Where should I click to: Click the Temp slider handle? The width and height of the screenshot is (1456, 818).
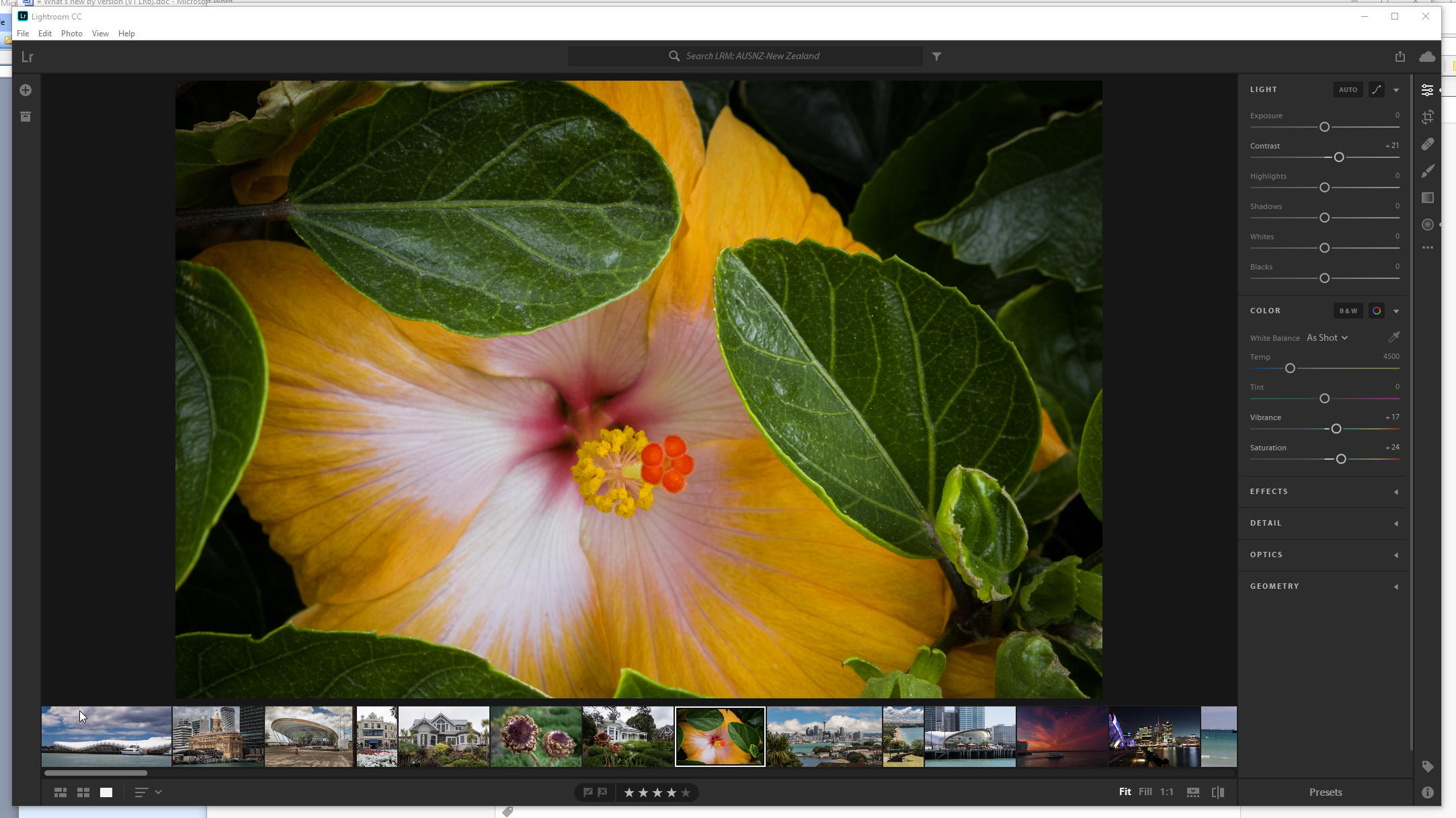1290,368
